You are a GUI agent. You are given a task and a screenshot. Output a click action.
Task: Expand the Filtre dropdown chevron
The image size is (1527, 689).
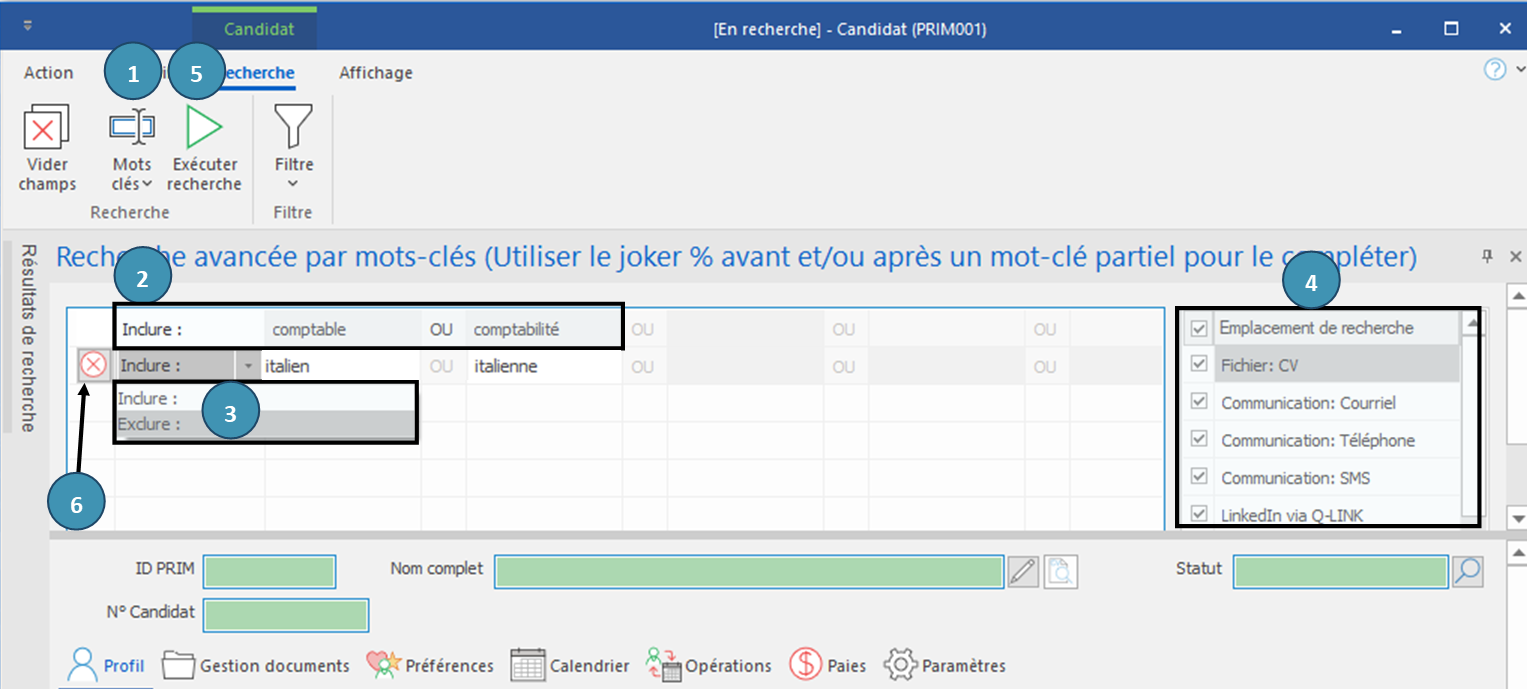coord(293,184)
